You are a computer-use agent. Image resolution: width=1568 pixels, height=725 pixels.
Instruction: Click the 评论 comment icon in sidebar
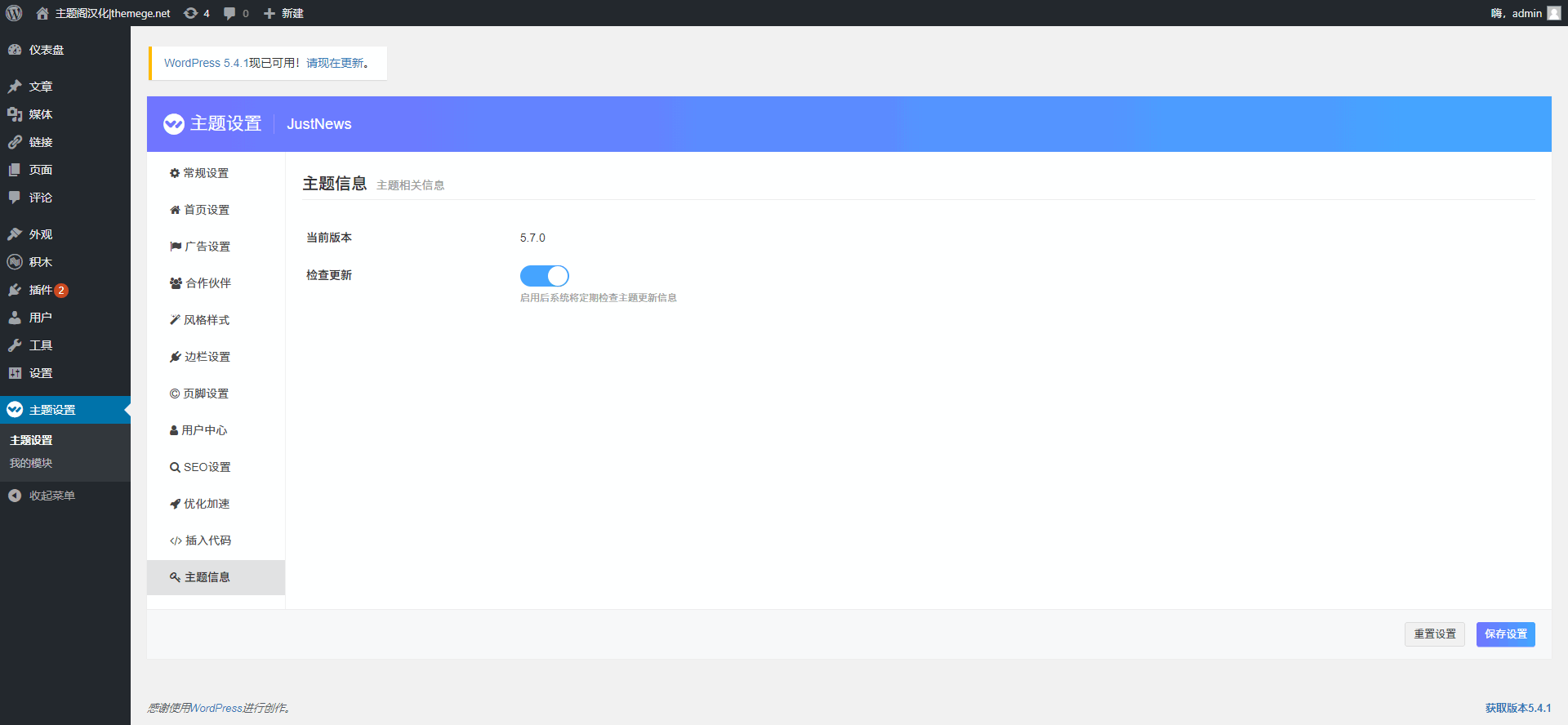tap(15, 198)
